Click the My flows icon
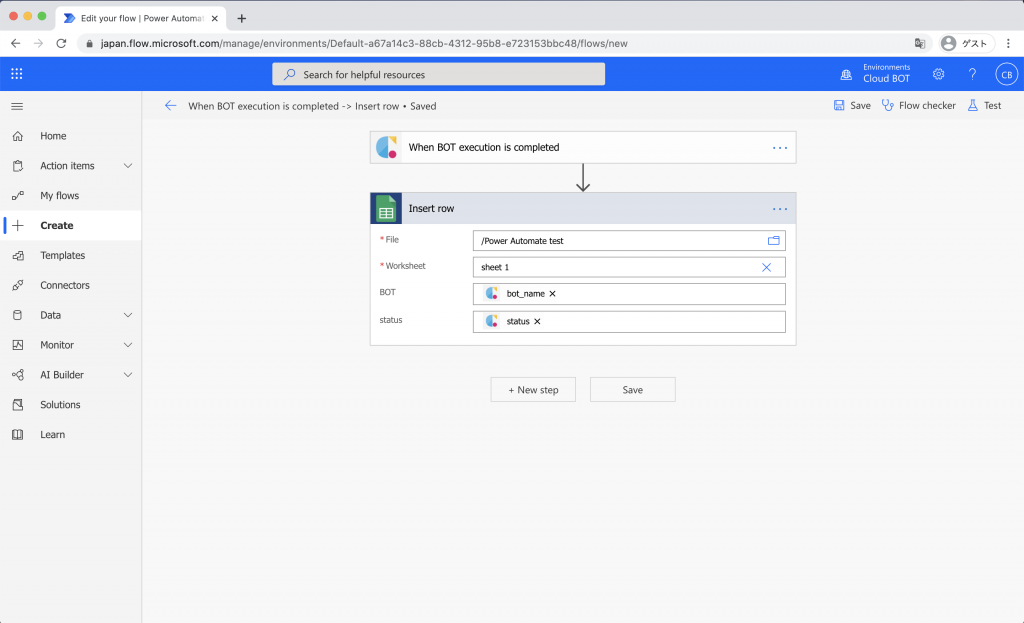 coord(18,195)
